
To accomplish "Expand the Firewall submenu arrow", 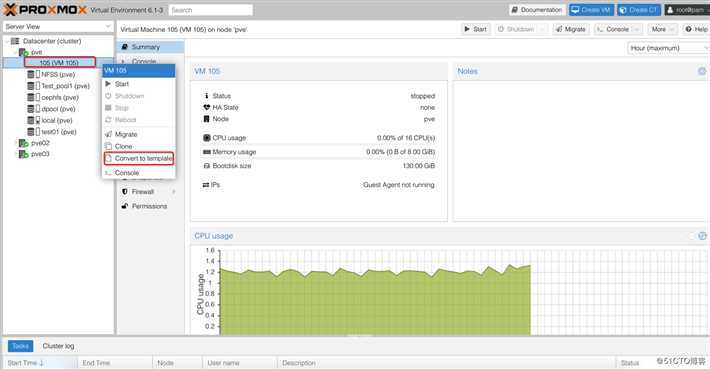I will coord(174,192).
